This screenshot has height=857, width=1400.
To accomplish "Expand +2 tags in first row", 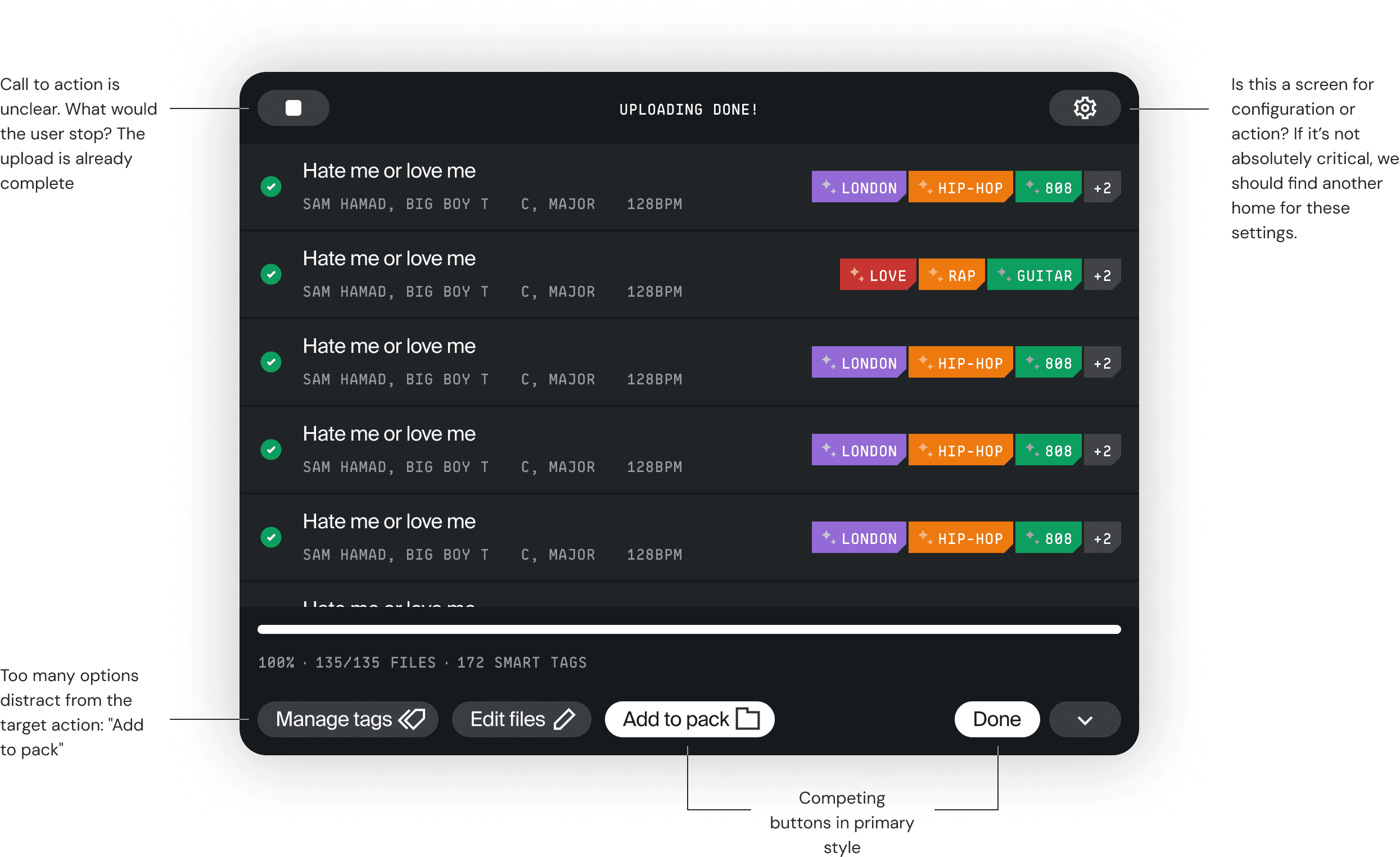I will pyautogui.click(x=1101, y=187).
